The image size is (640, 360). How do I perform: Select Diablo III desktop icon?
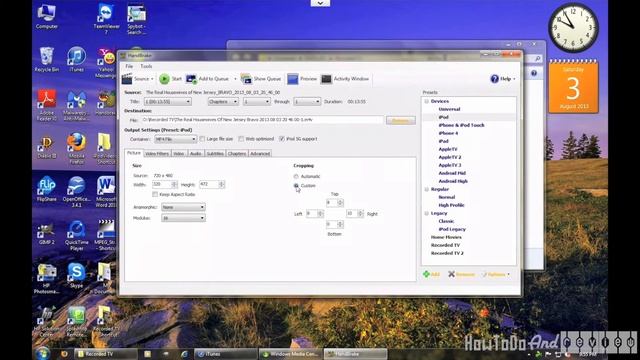47,147
